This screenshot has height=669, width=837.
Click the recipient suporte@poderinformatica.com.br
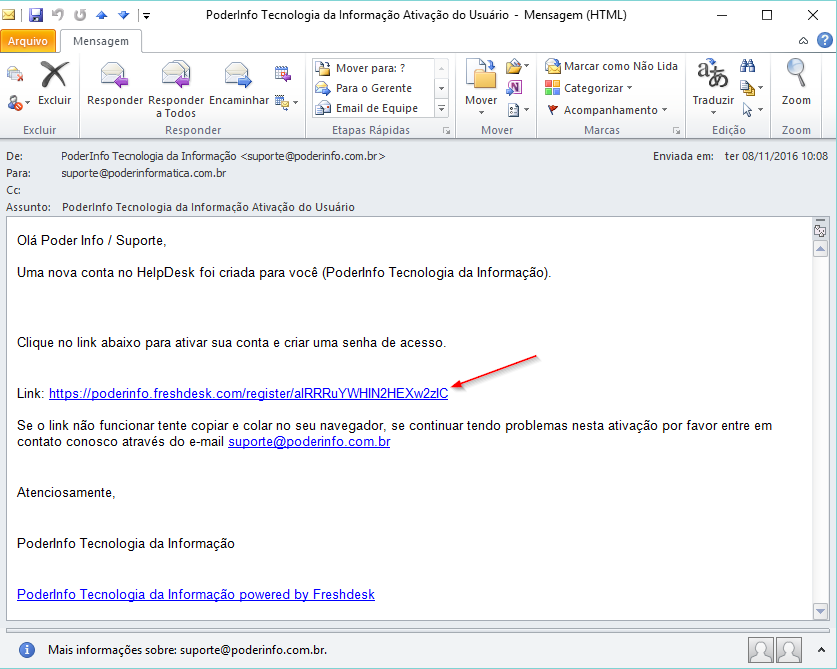tap(144, 174)
